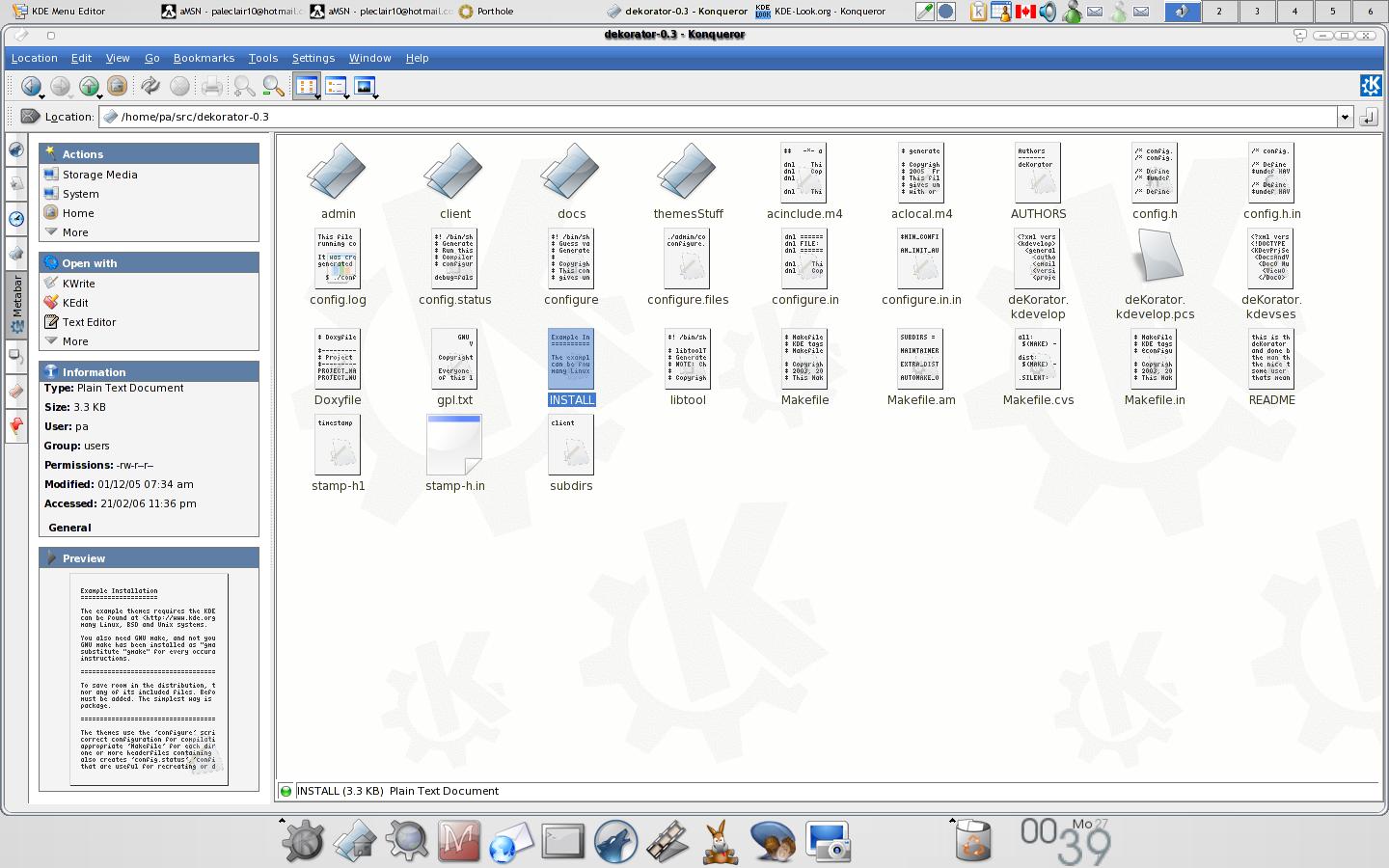Open the image view dropdown arrow
This screenshot has height=868, width=1389.
[x=375, y=95]
